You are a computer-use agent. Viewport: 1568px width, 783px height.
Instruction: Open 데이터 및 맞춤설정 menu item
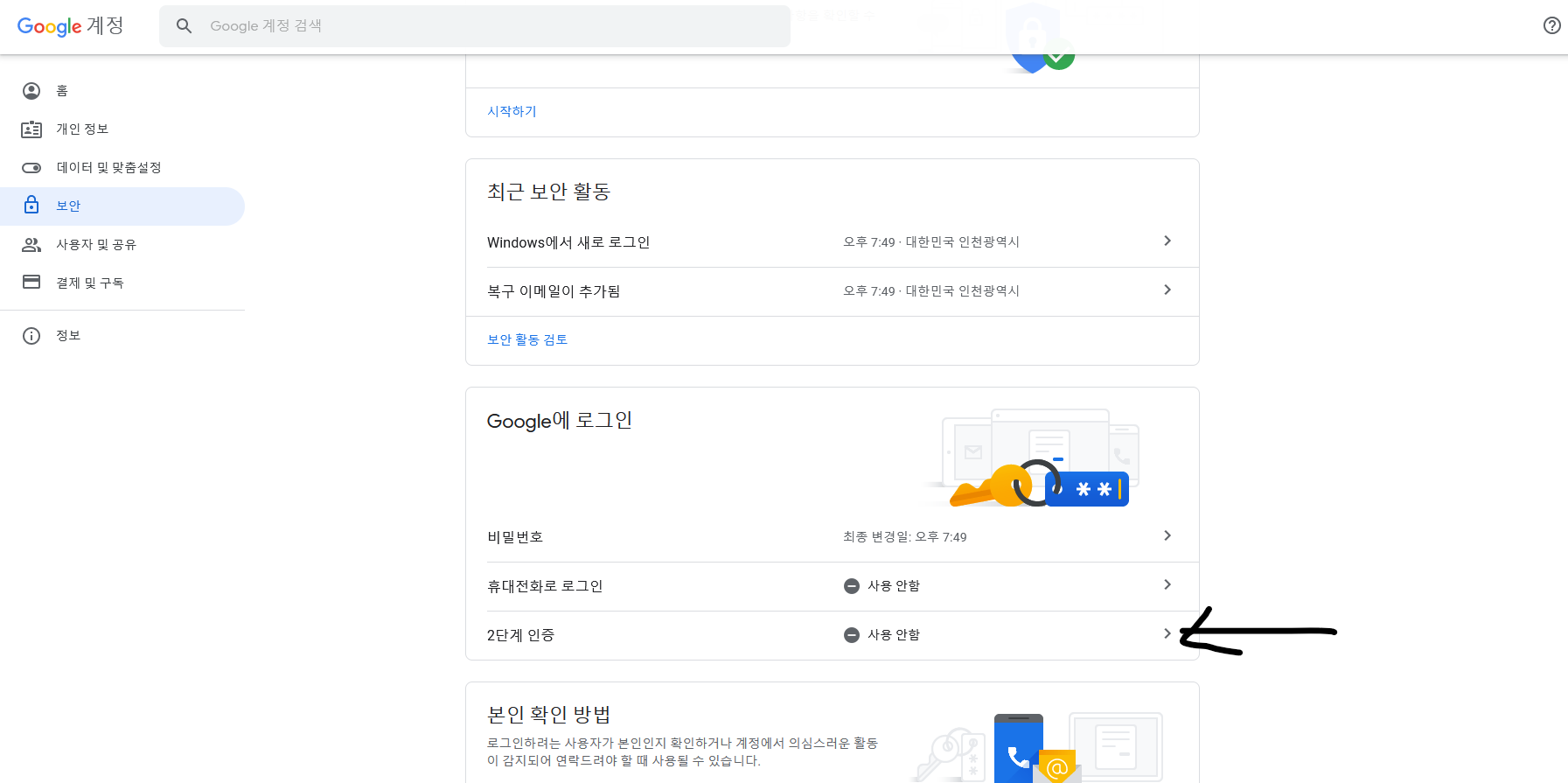122,168
